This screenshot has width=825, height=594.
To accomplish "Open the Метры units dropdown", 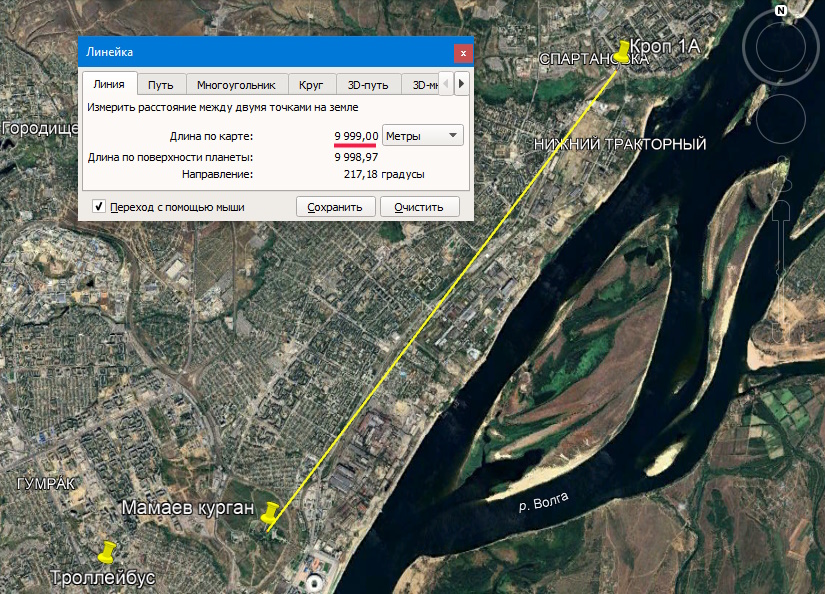I will click(423, 135).
